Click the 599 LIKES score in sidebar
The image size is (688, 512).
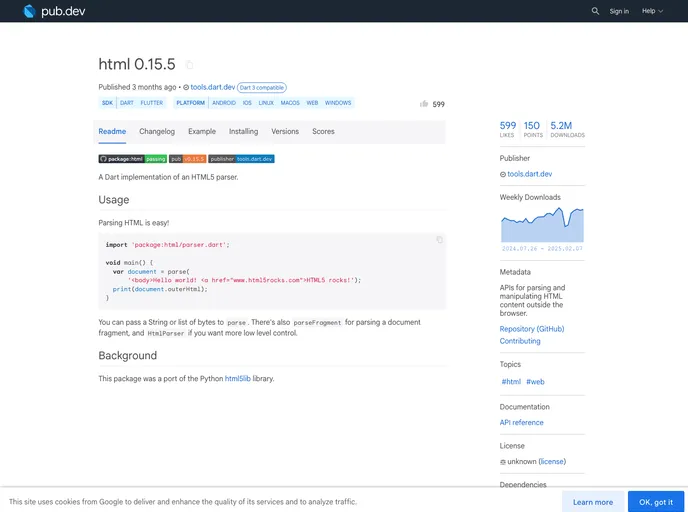tap(508, 129)
